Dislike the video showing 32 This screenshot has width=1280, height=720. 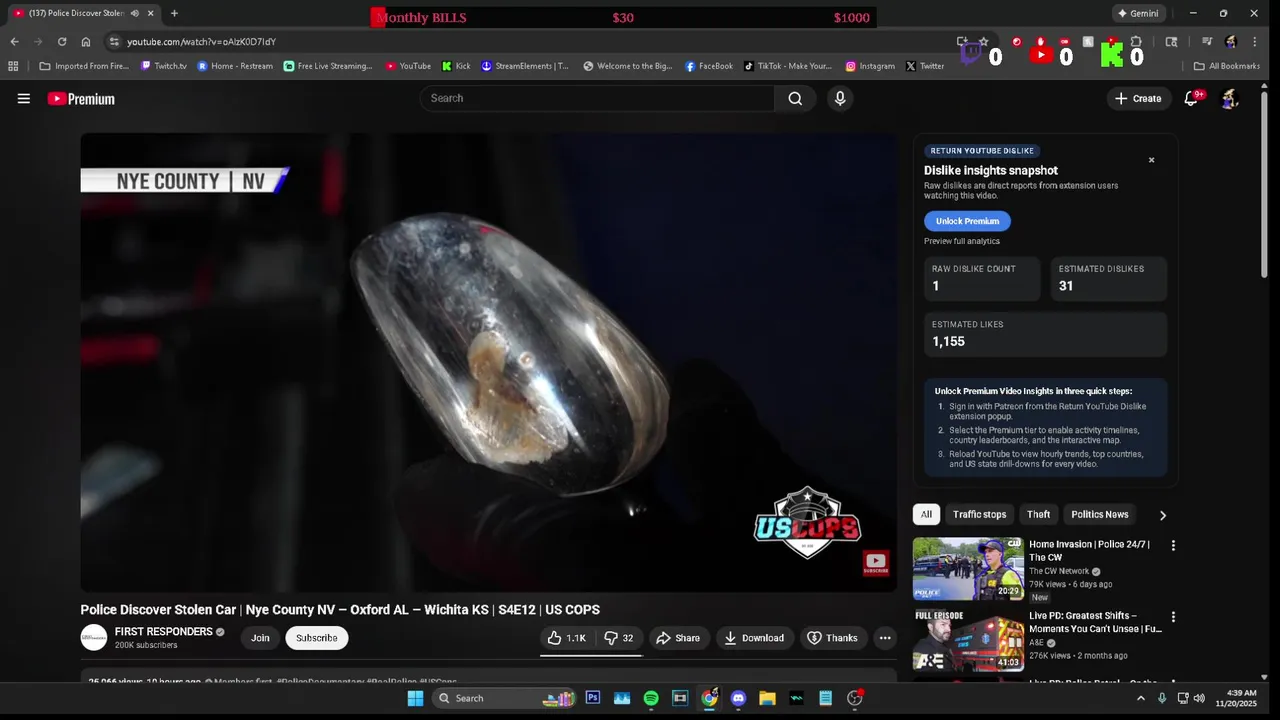[x=619, y=638]
